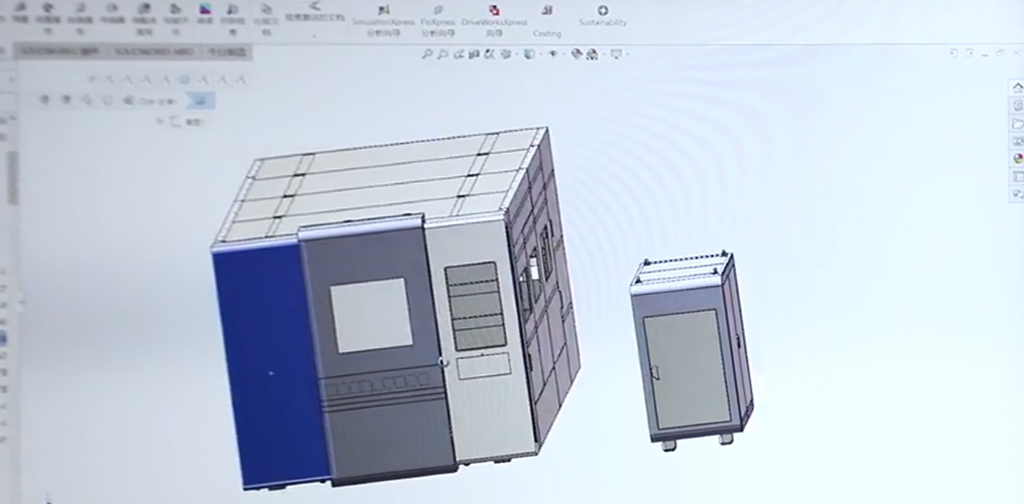Click Zoom to Area magnifier icon
1024x504 pixels.
coord(443,55)
